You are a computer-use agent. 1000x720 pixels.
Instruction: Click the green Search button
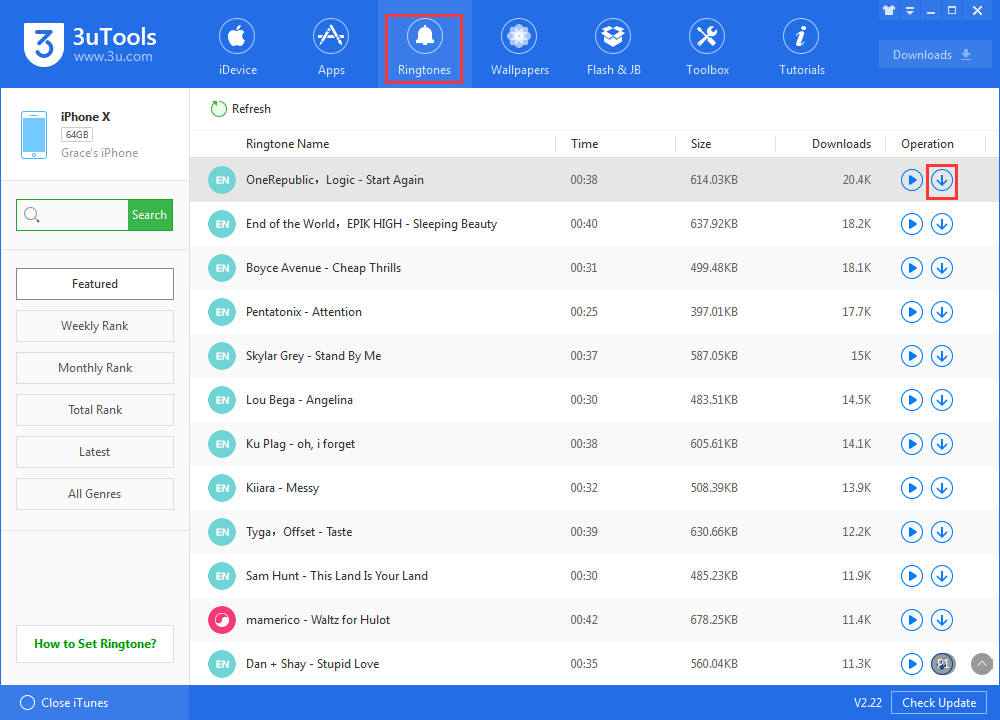pos(150,215)
